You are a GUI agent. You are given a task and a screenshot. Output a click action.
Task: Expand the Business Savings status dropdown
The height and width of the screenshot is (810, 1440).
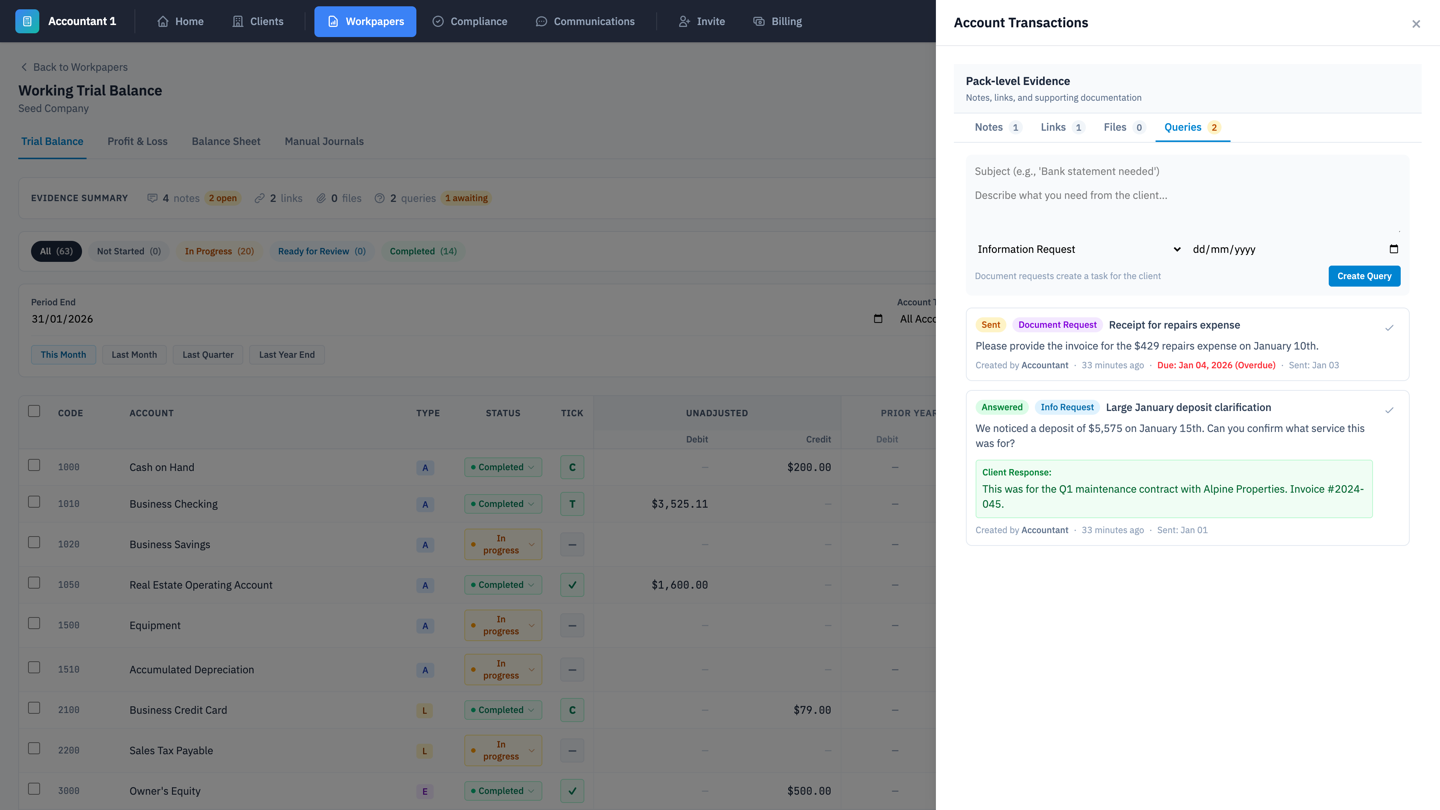pyautogui.click(x=502, y=544)
